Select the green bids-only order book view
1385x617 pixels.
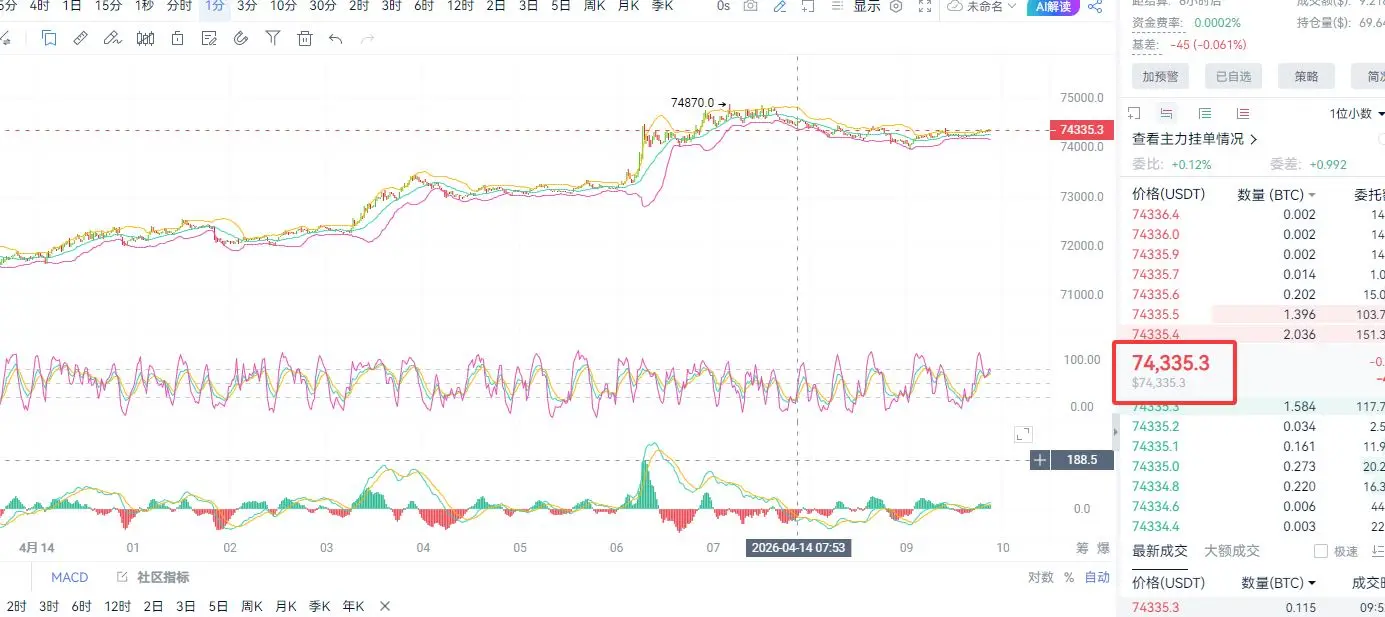[1205, 113]
